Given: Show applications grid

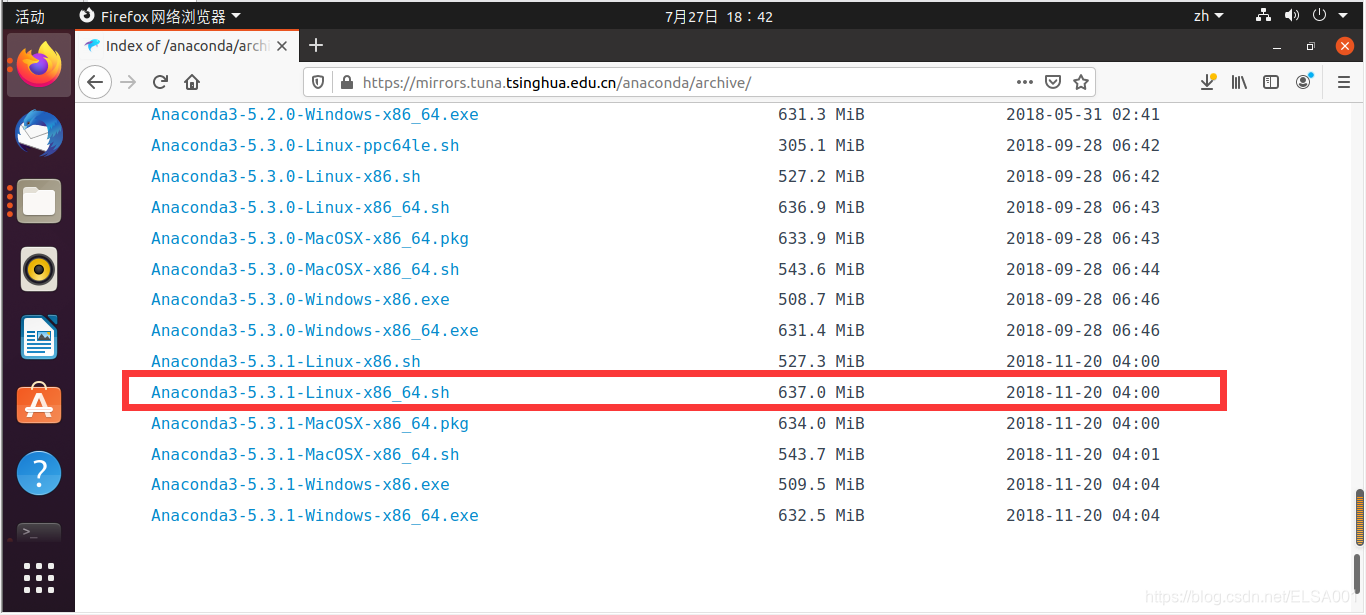Looking at the screenshot, I should (39, 578).
